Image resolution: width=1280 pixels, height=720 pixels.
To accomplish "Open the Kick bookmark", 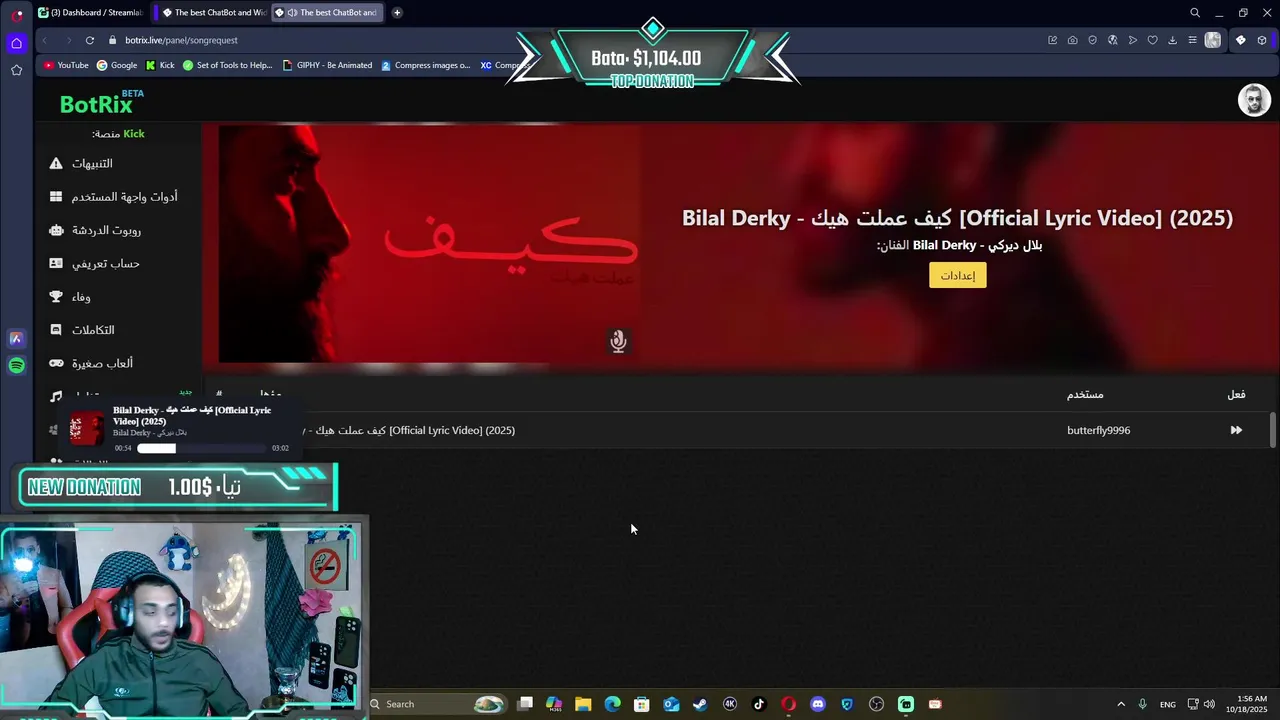I will (x=160, y=65).
